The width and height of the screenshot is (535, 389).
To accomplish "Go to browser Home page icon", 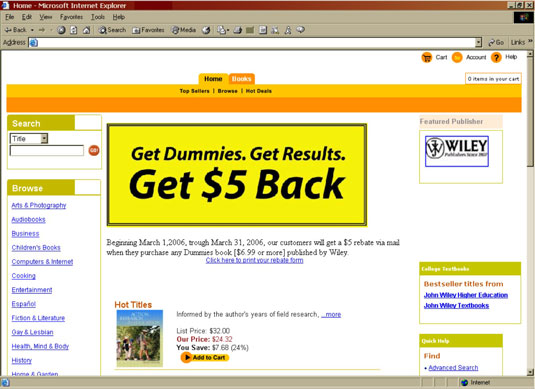I will [87, 30].
